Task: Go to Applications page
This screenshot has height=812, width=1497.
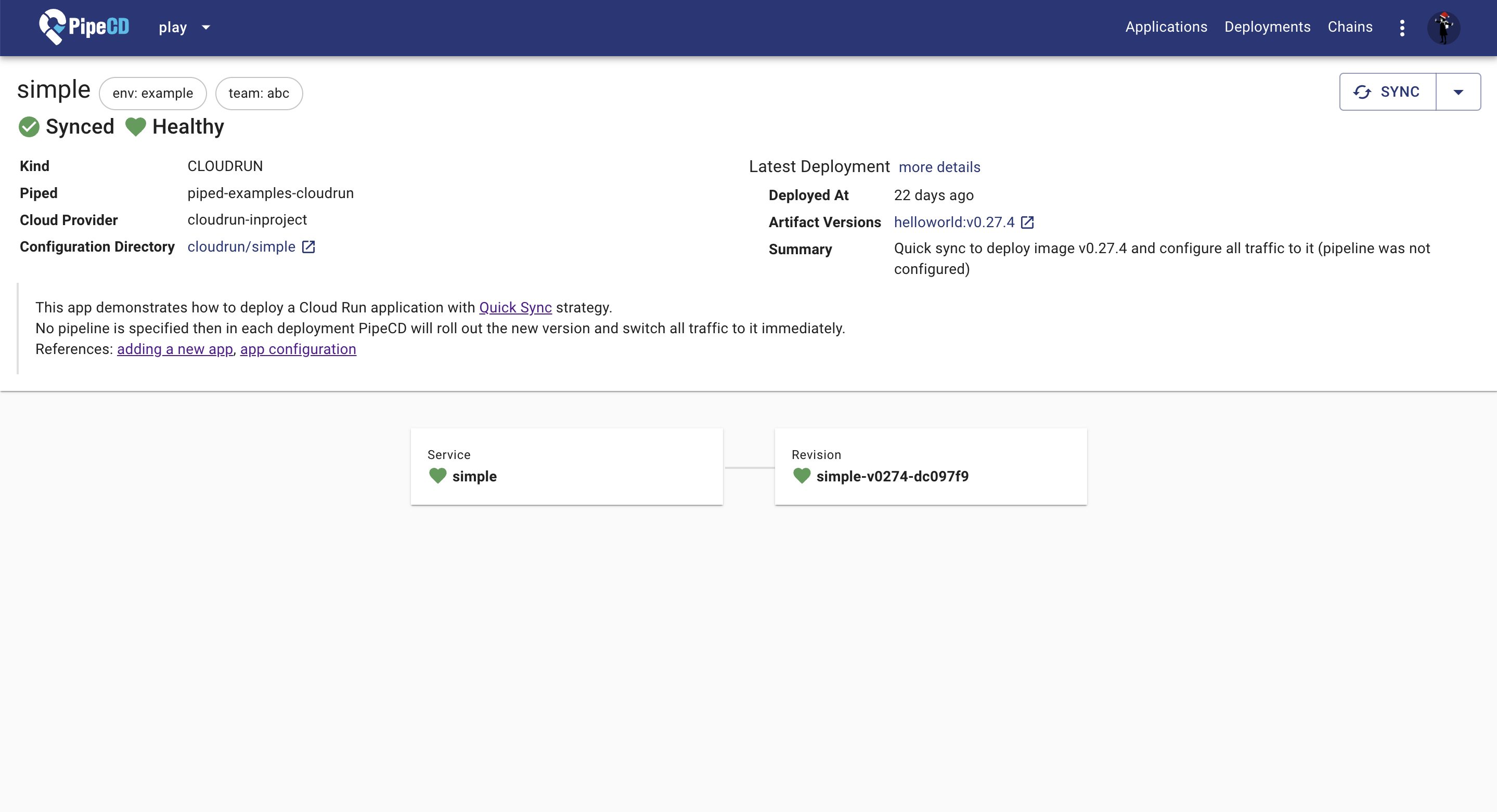Action: point(1166,27)
